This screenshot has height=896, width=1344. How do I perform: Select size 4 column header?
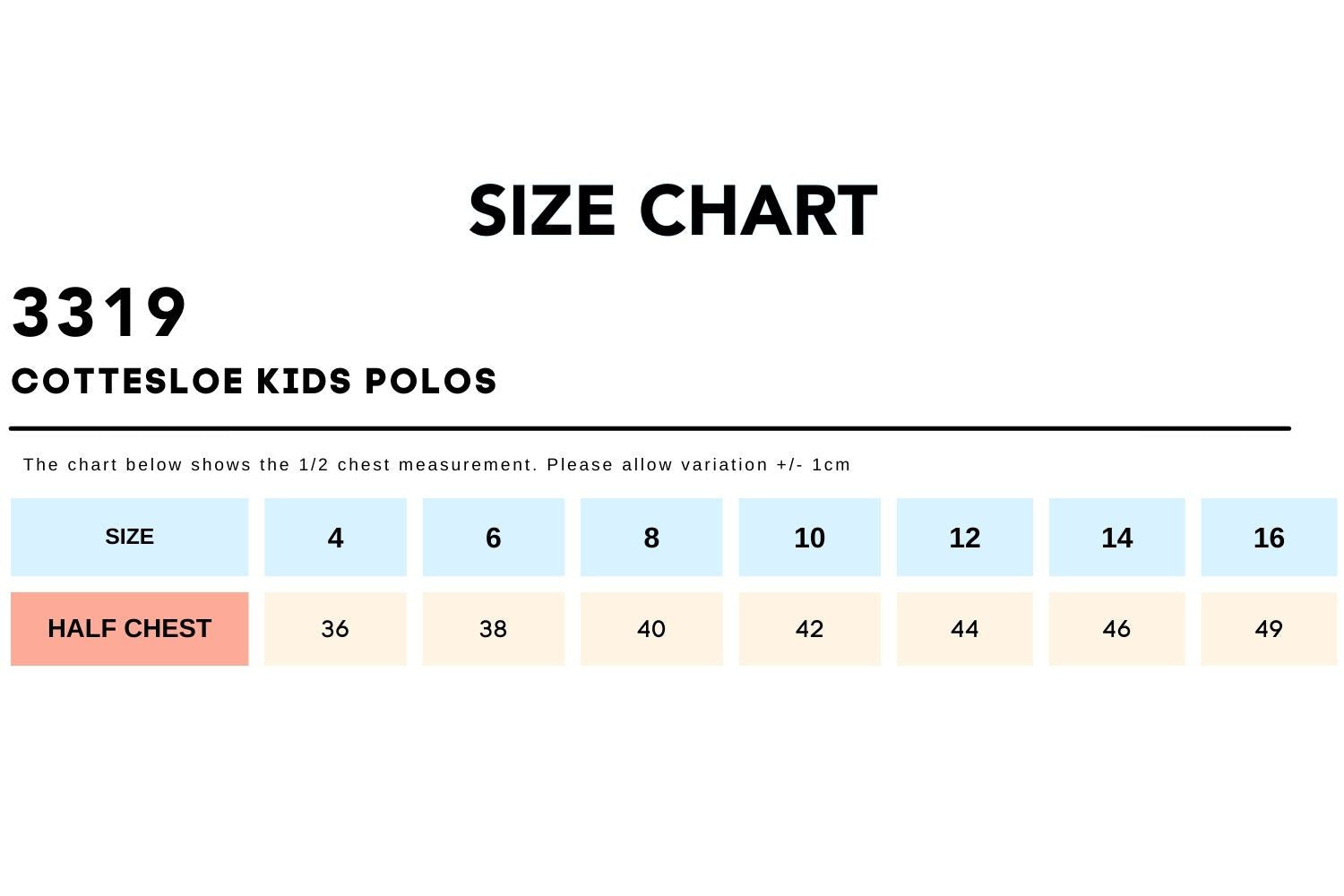coord(335,538)
